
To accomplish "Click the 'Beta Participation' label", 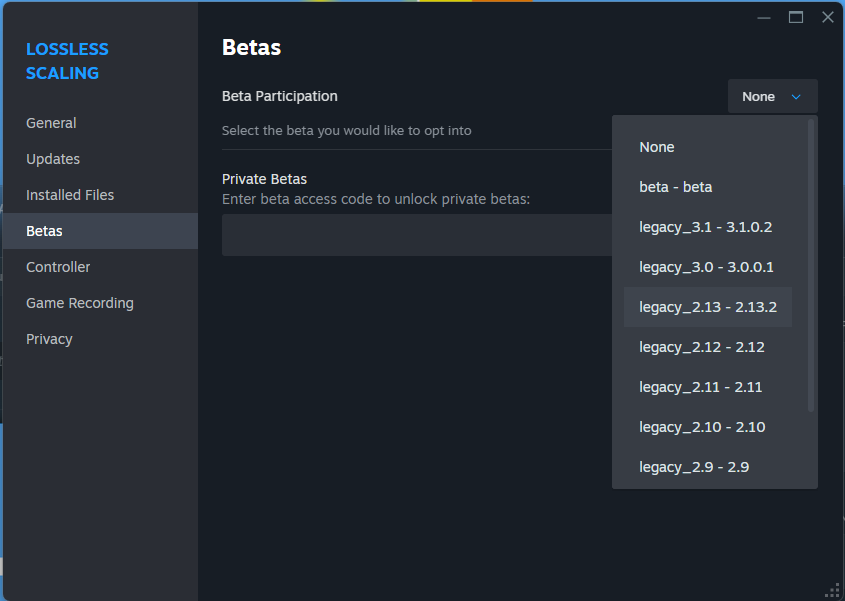I will (280, 96).
